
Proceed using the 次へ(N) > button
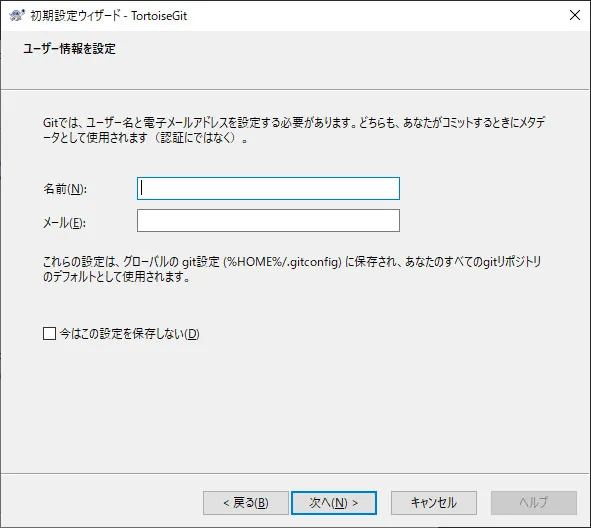[334, 503]
